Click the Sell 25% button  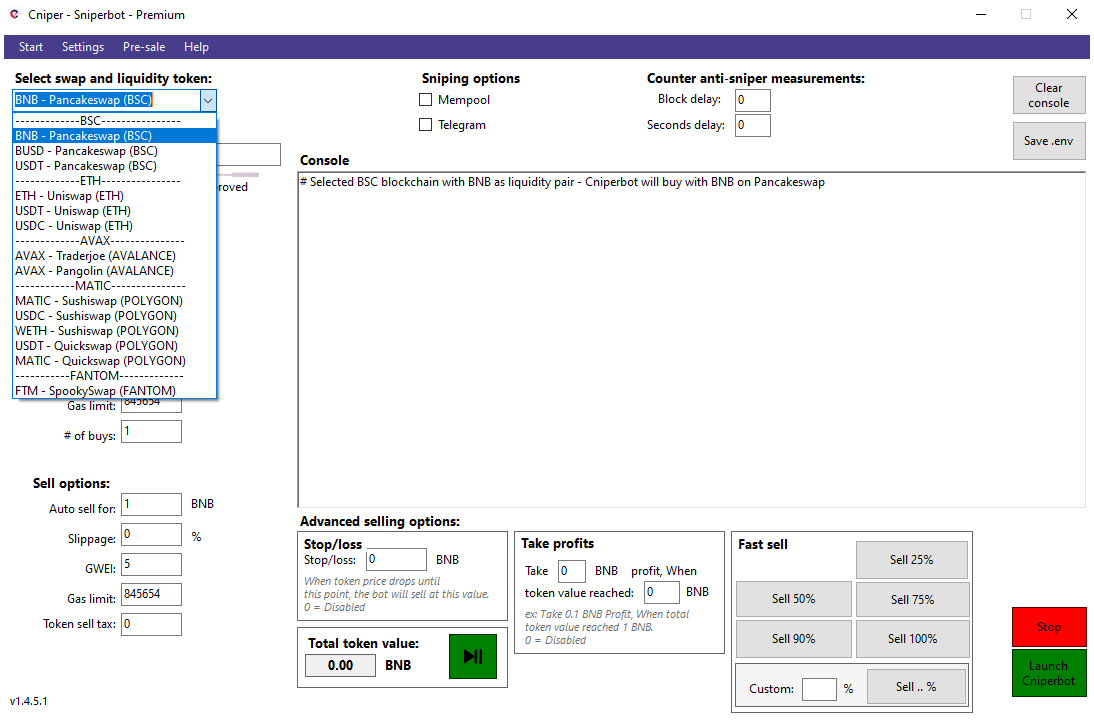(912, 560)
